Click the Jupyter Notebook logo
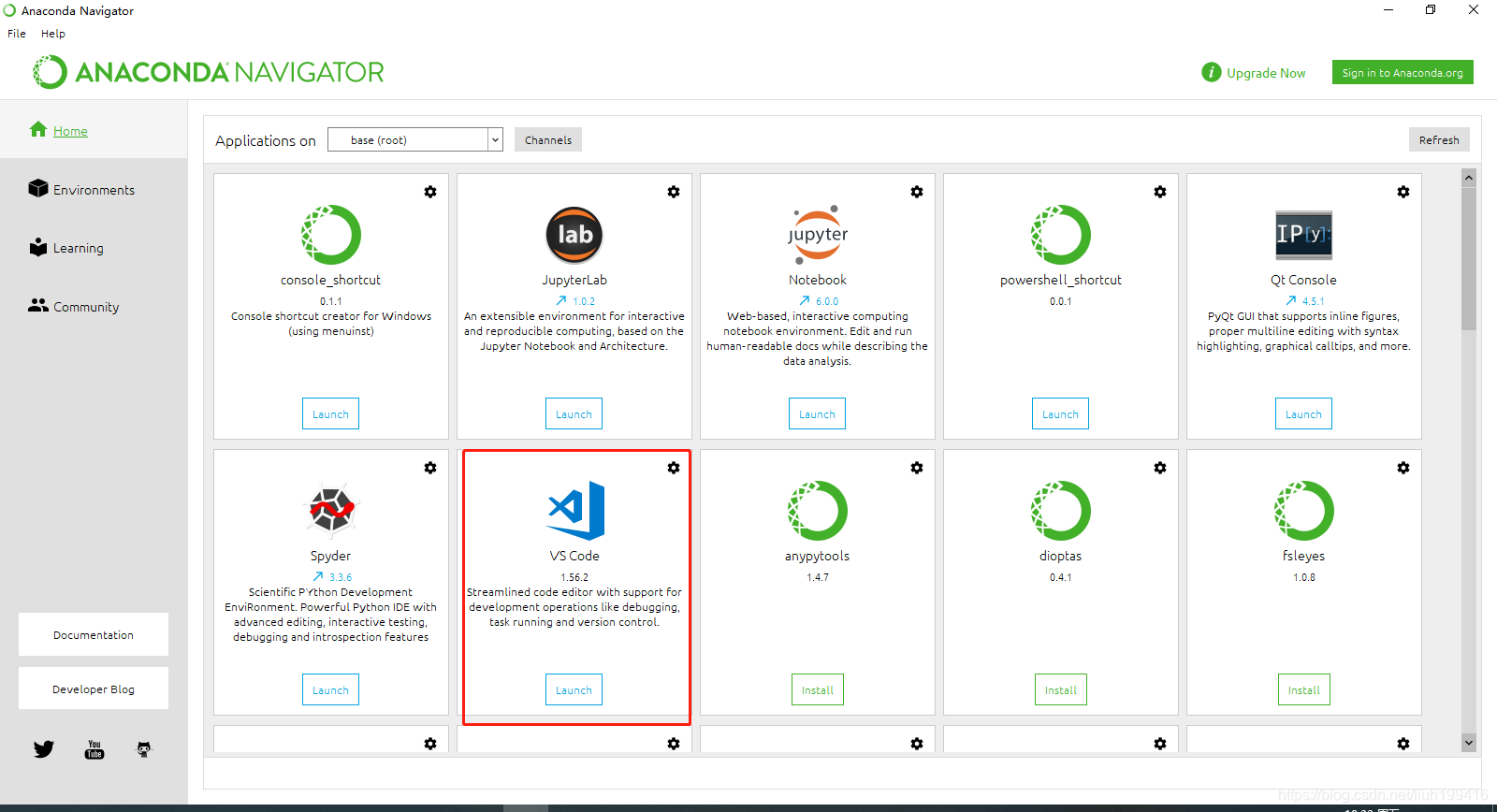This screenshot has height=812, width=1497. [818, 235]
